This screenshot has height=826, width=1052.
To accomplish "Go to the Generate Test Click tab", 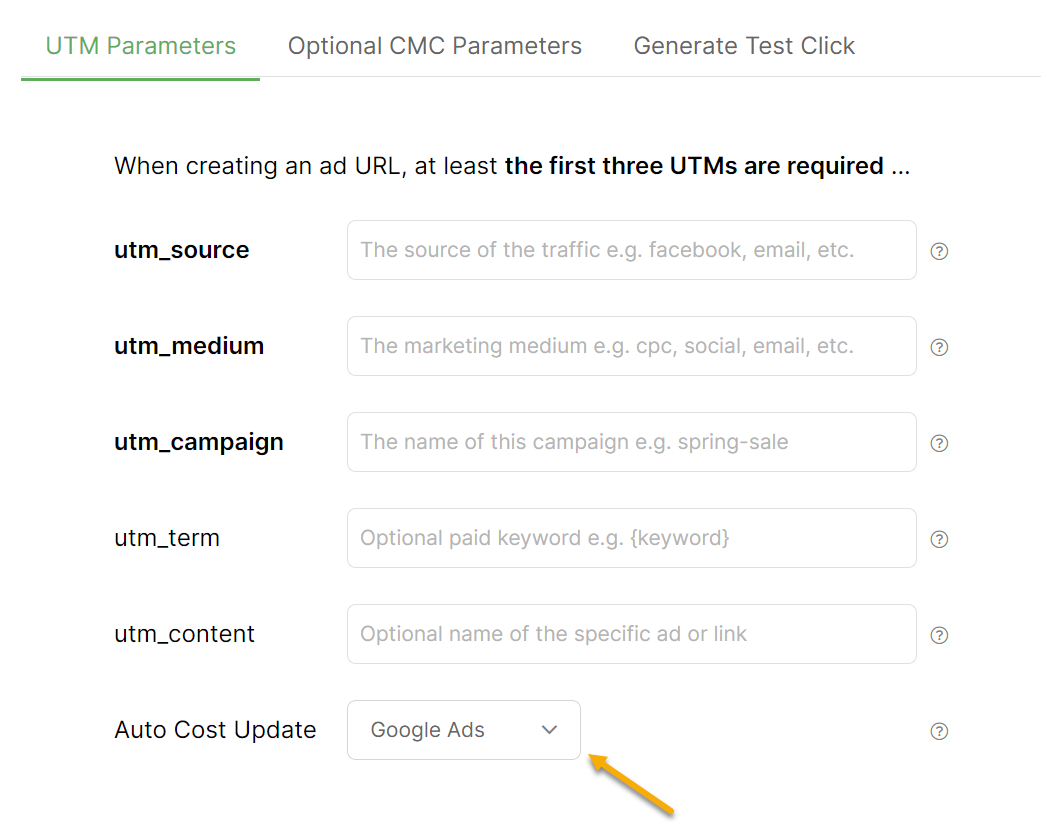I will (744, 46).
